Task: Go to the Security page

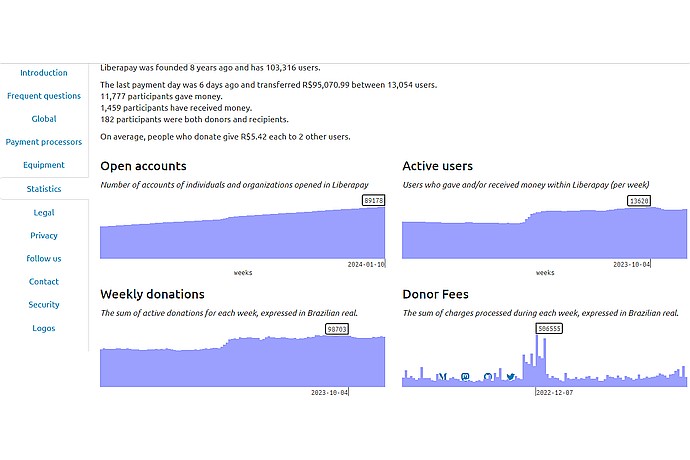Action: pos(44,305)
